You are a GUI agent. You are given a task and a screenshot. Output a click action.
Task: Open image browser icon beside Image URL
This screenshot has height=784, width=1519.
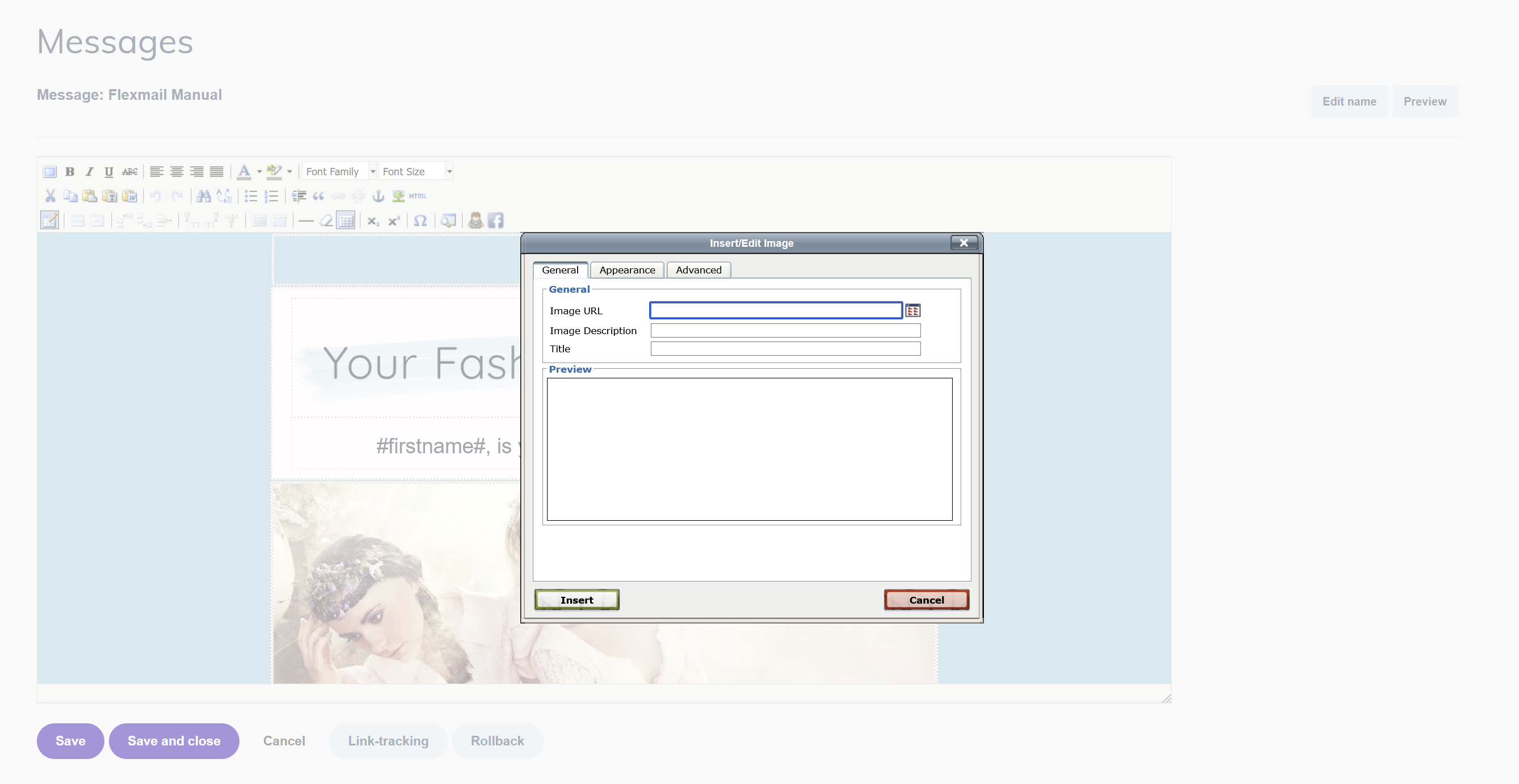pos(912,311)
